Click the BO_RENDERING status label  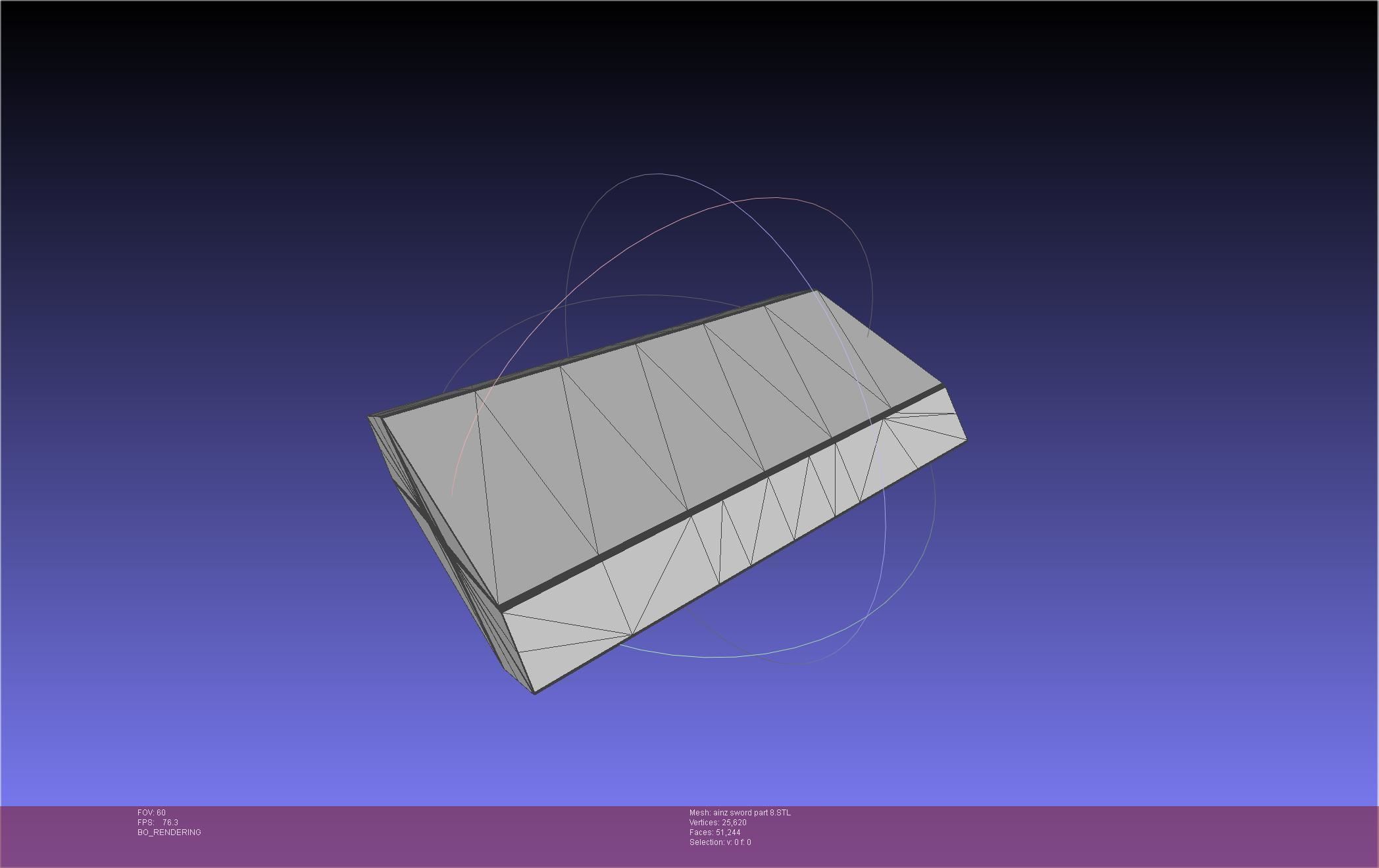(x=169, y=832)
